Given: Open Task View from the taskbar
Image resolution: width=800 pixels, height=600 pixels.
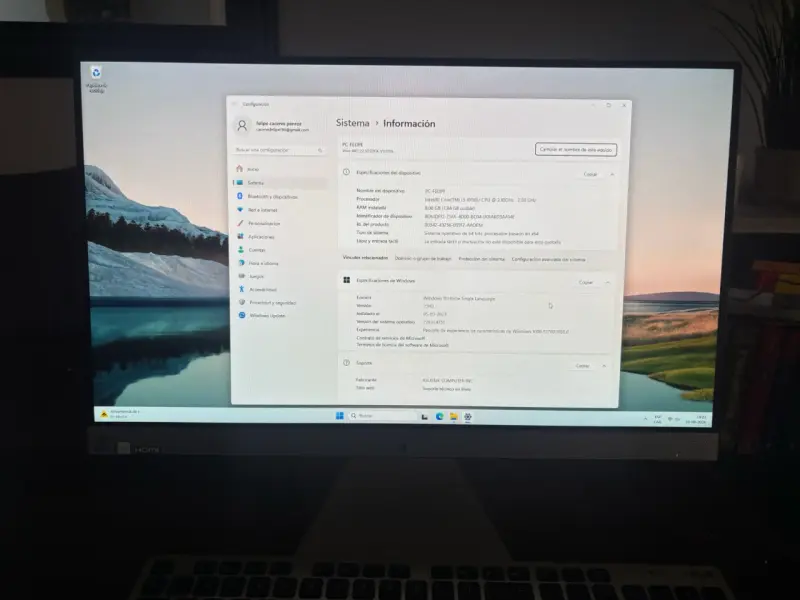Looking at the screenshot, I should point(424,417).
